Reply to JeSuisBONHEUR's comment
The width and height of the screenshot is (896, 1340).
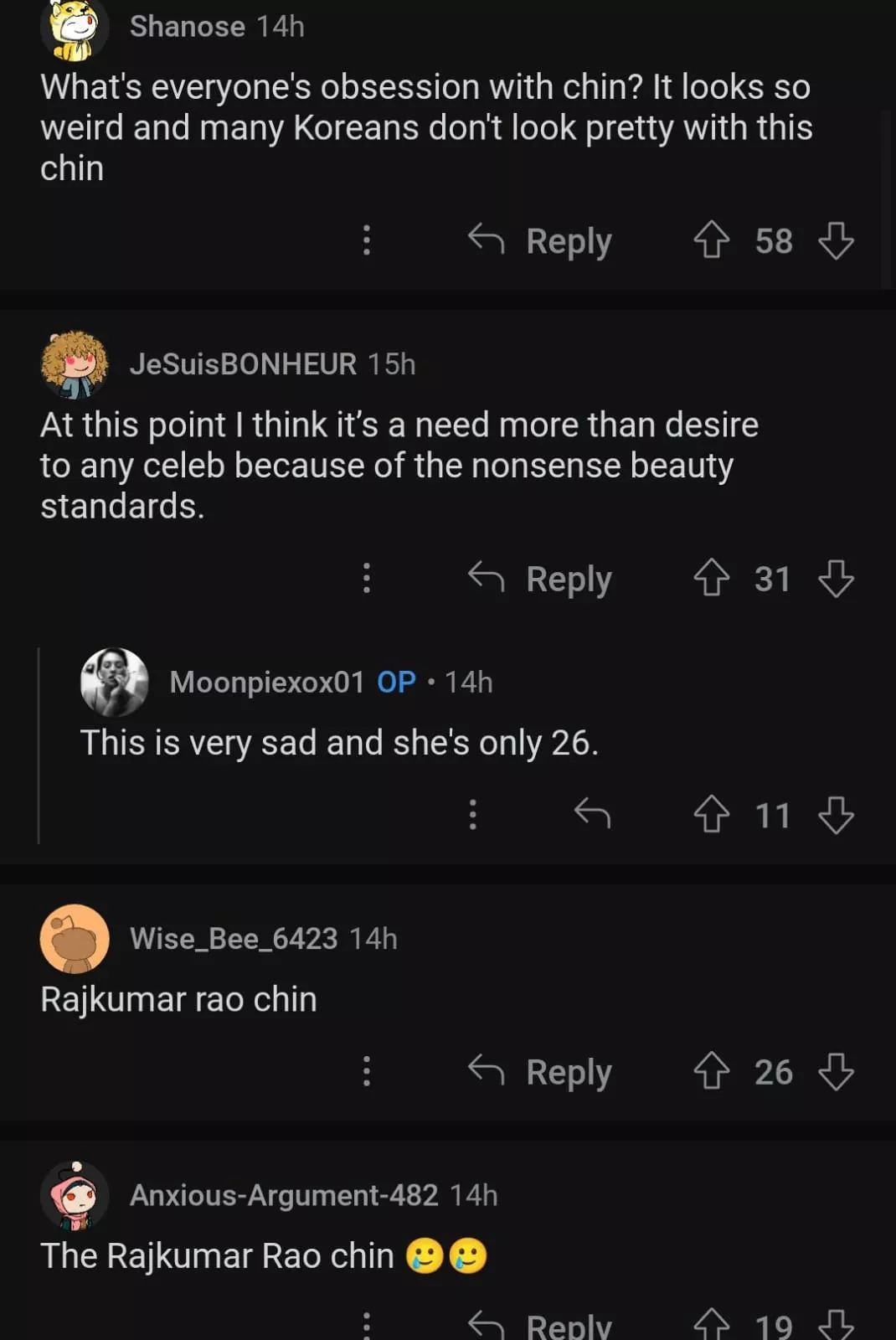[x=541, y=578]
